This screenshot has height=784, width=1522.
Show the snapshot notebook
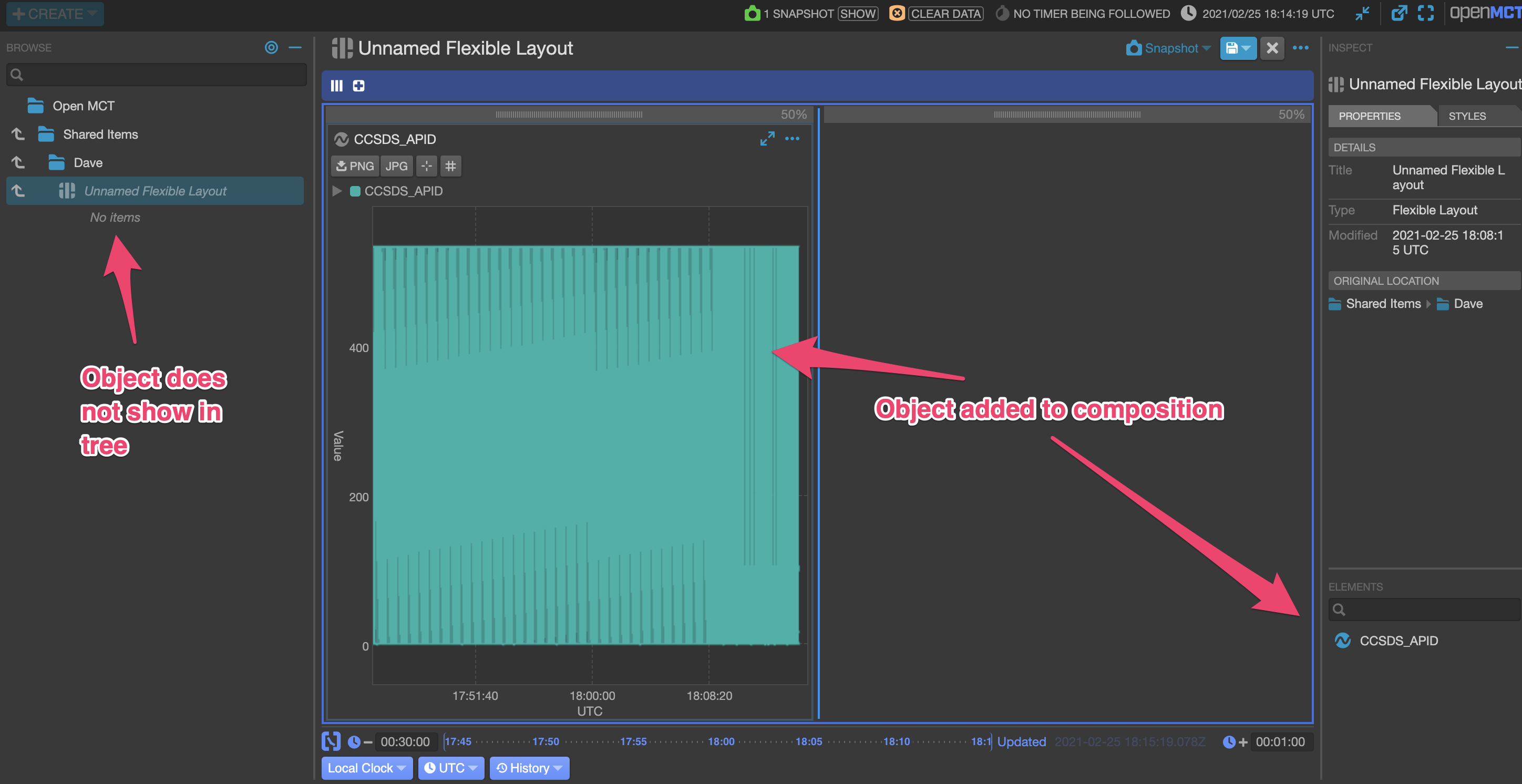click(x=858, y=14)
